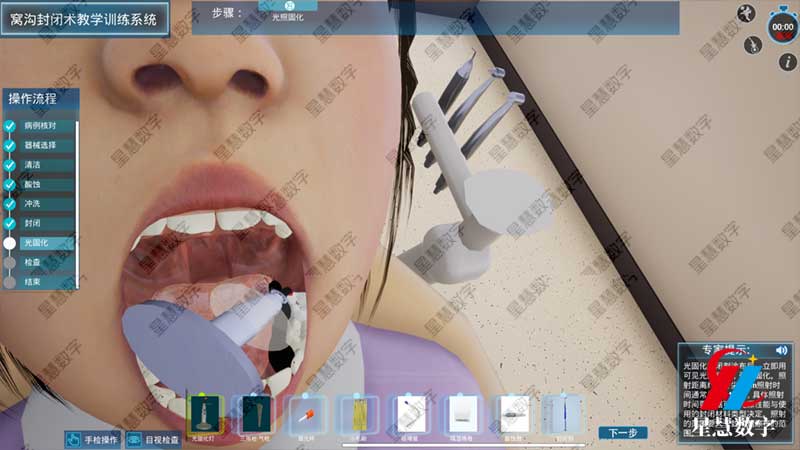
Task: Switch to 手检操作 mode
Action: (92, 438)
